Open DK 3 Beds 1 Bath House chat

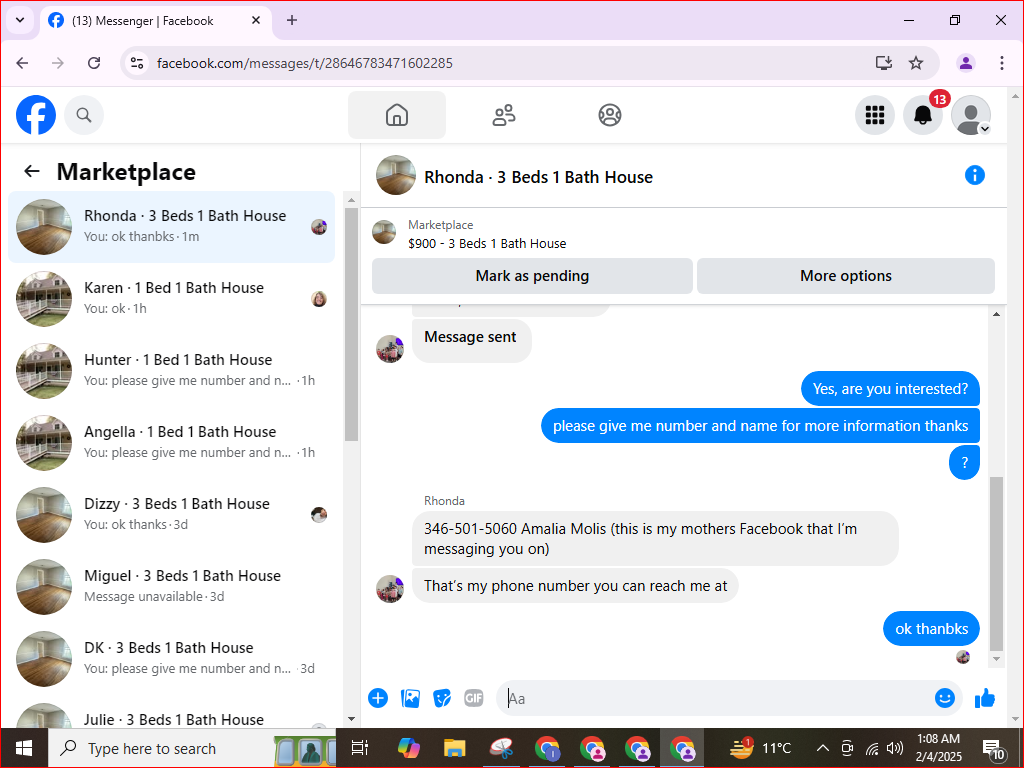click(172, 658)
